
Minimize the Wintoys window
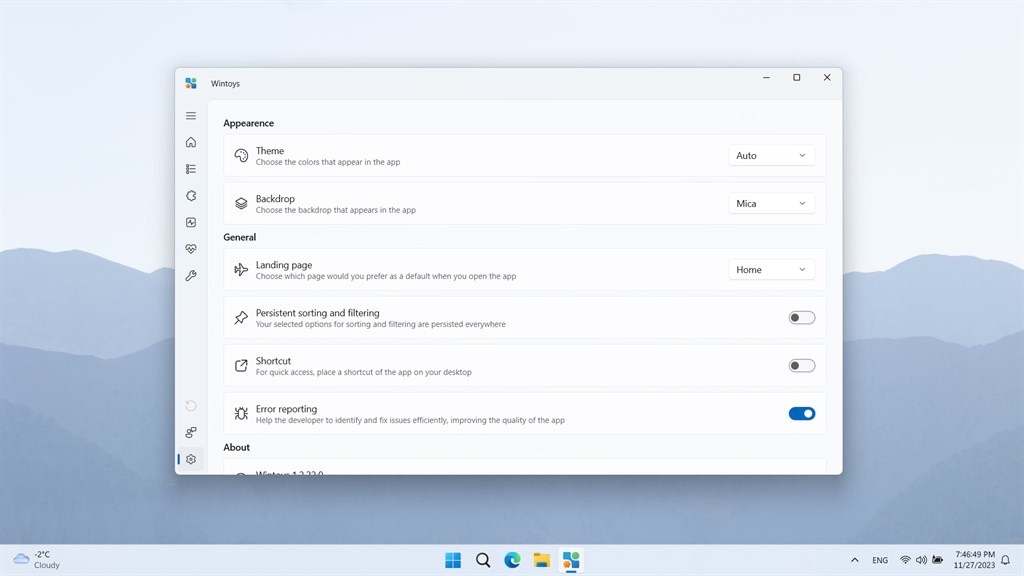[x=766, y=78]
